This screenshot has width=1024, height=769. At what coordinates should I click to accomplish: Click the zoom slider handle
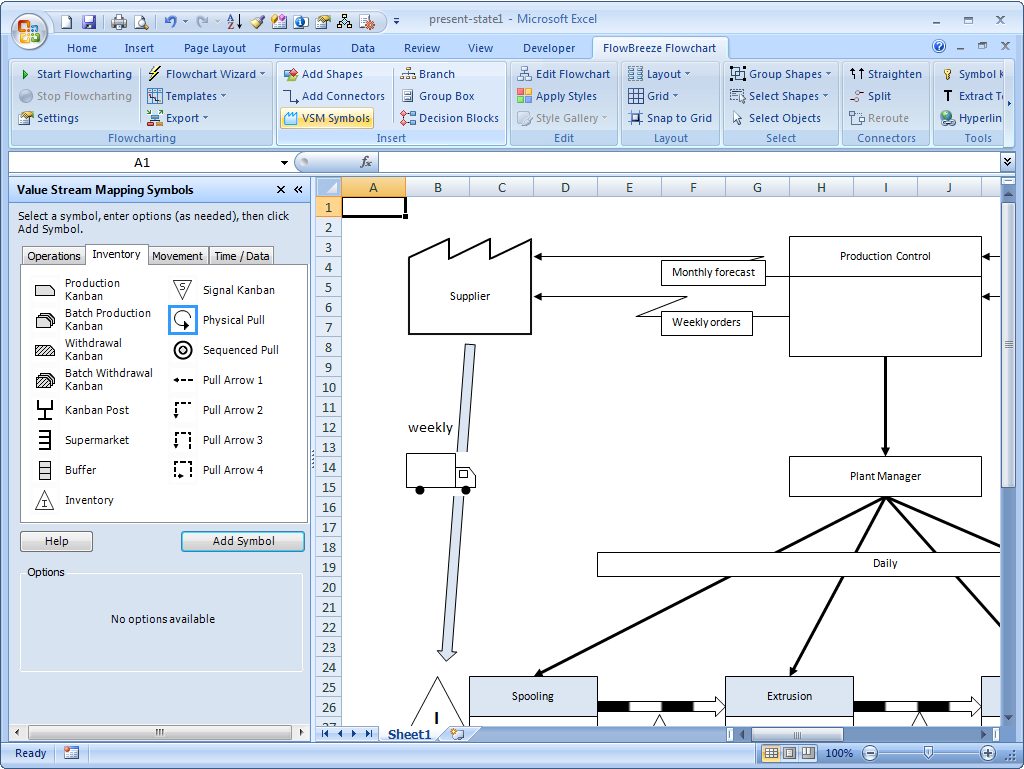[928, 753]
